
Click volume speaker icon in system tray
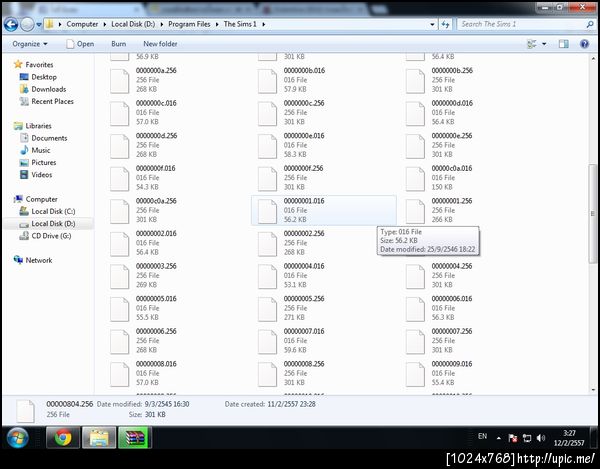[541, 438]
